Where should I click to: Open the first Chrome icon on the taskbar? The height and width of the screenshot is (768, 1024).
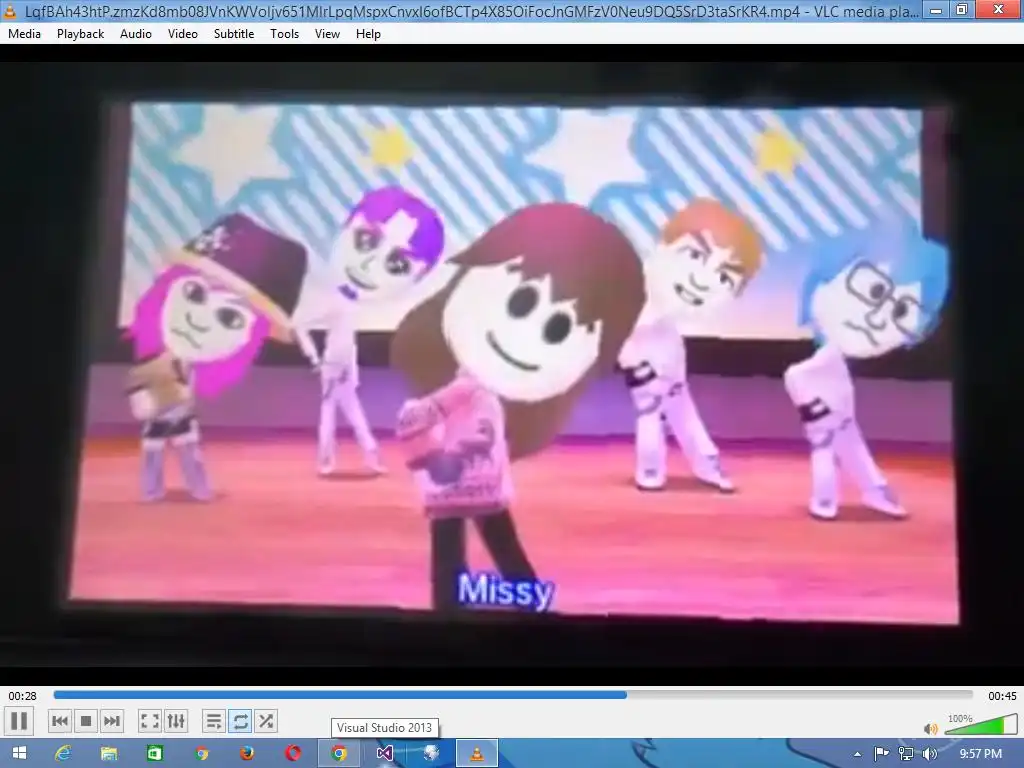click(201, 754)
